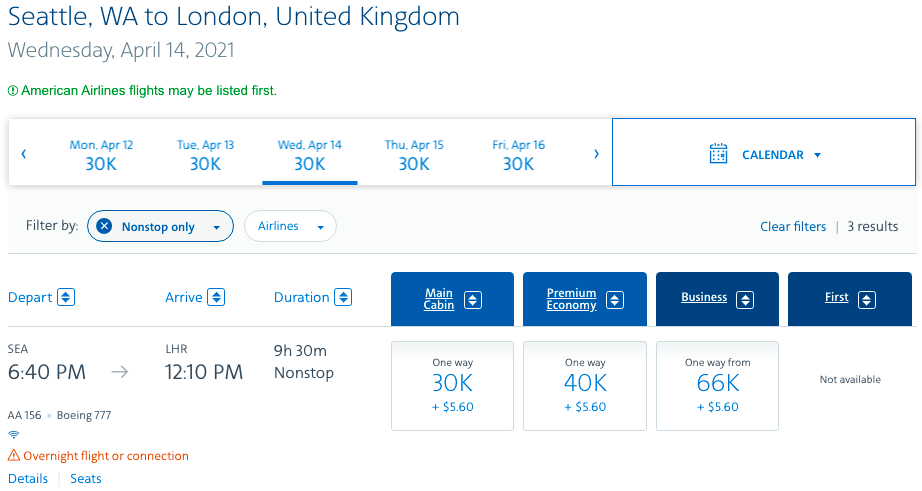Sort flights by Depart time icon

[66, 297]
